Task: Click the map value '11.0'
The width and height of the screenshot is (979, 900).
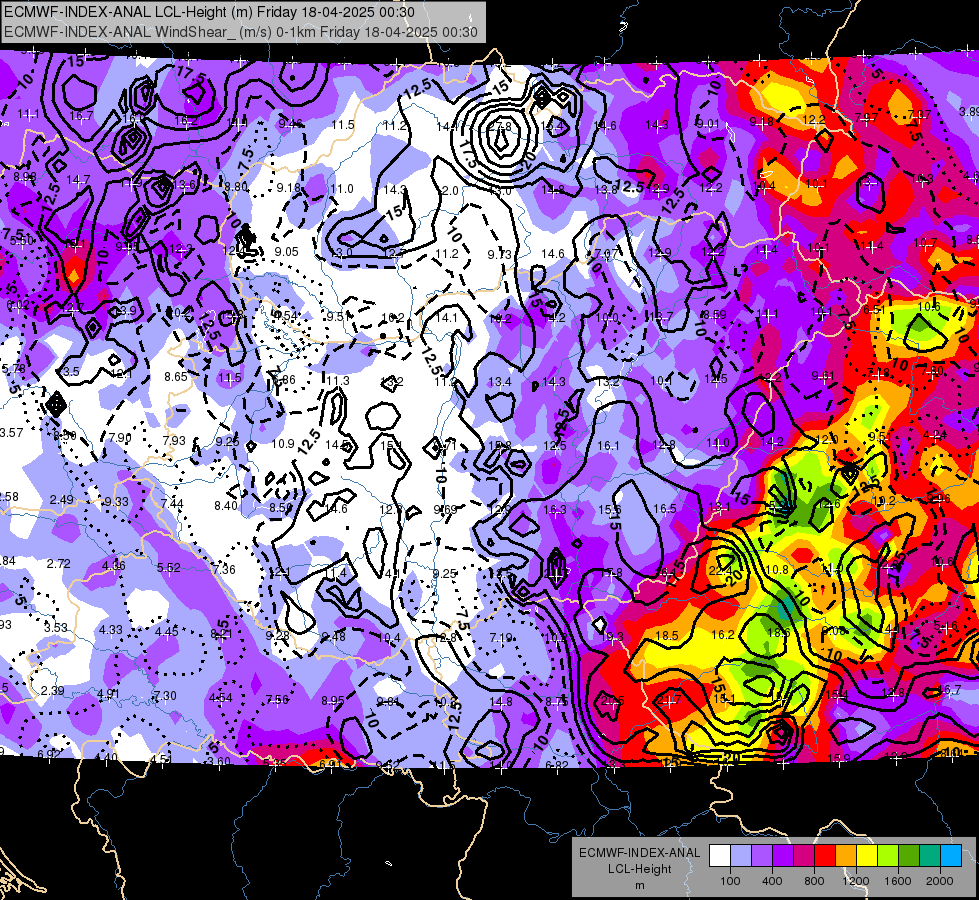Action: (x=342, y=189)
